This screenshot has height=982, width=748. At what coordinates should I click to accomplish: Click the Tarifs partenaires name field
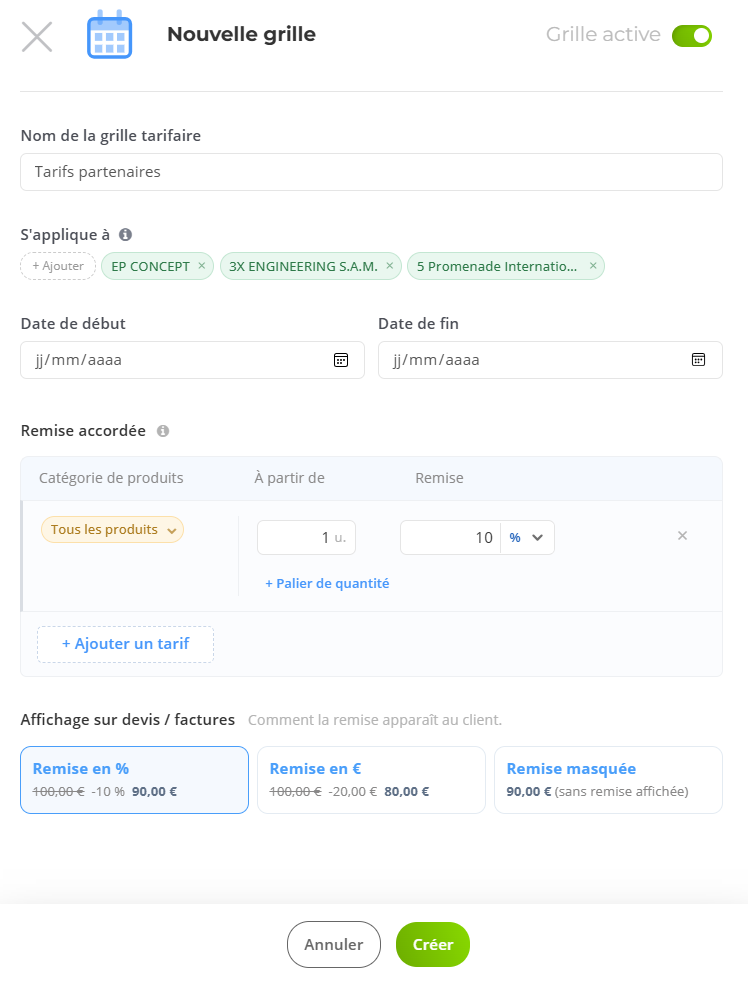371,172
